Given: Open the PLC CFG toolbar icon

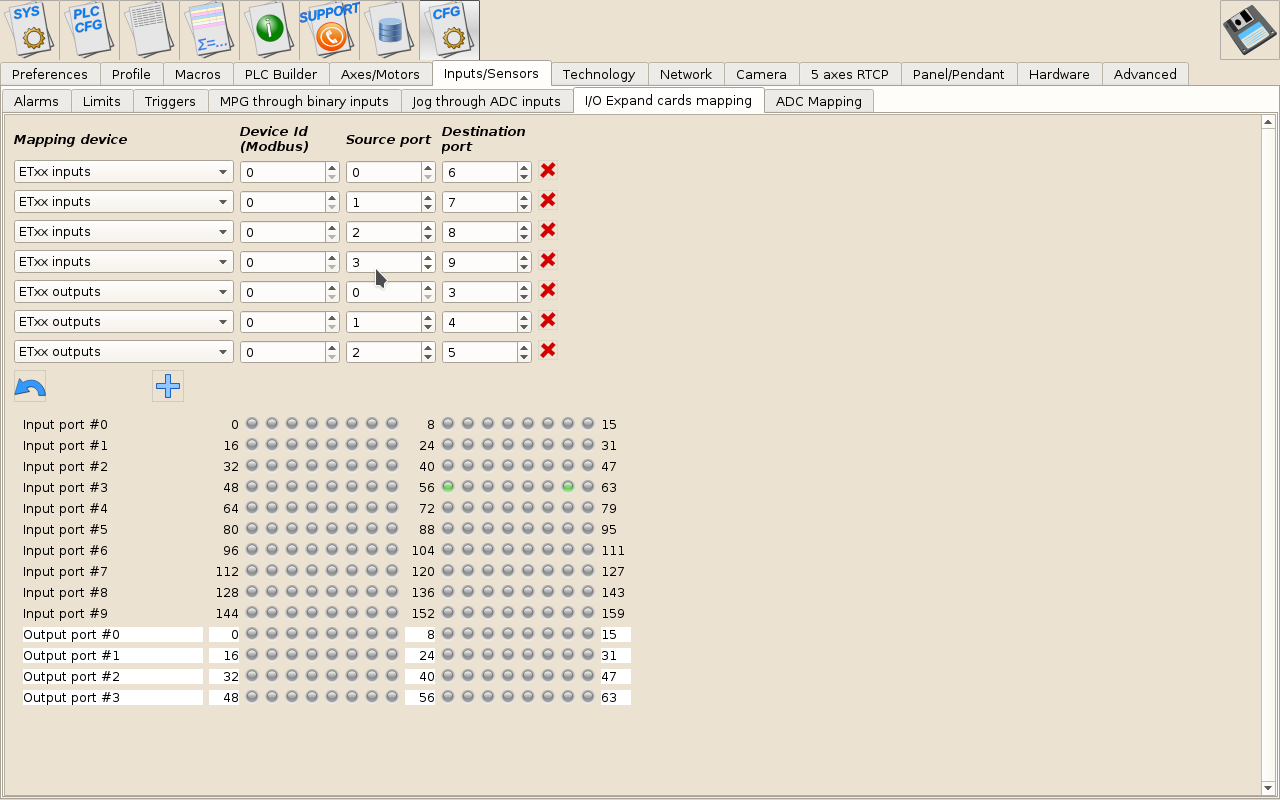Looking at the screenshot, I should (x=90, y=30).
